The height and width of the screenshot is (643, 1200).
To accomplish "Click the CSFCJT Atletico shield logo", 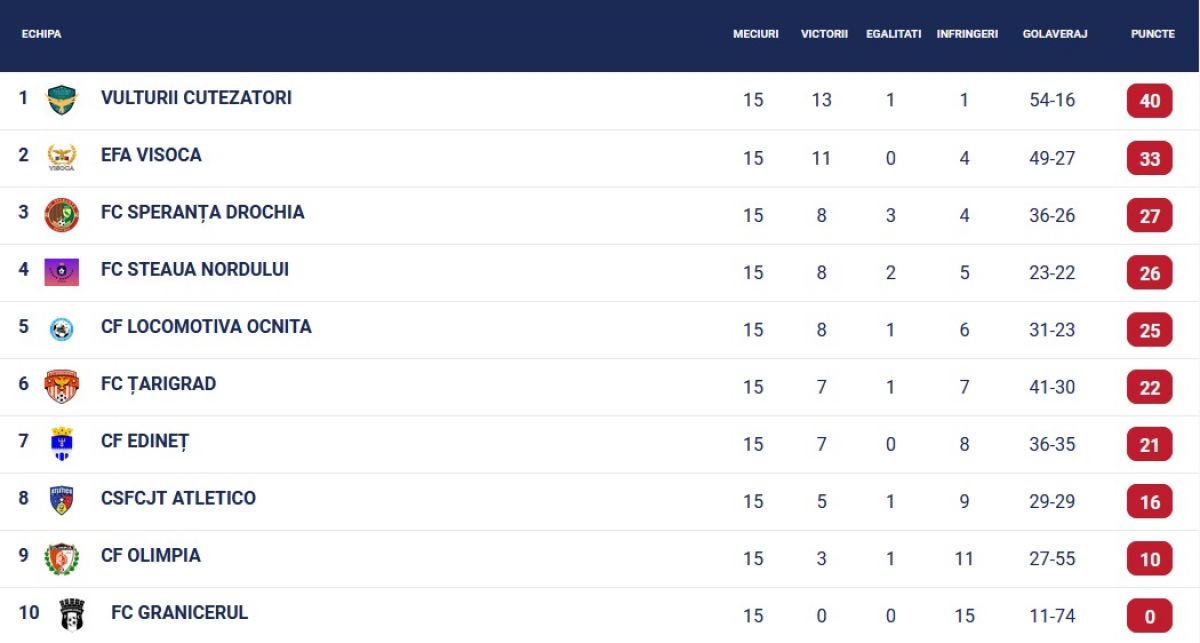I will click(x=62, y=500).
